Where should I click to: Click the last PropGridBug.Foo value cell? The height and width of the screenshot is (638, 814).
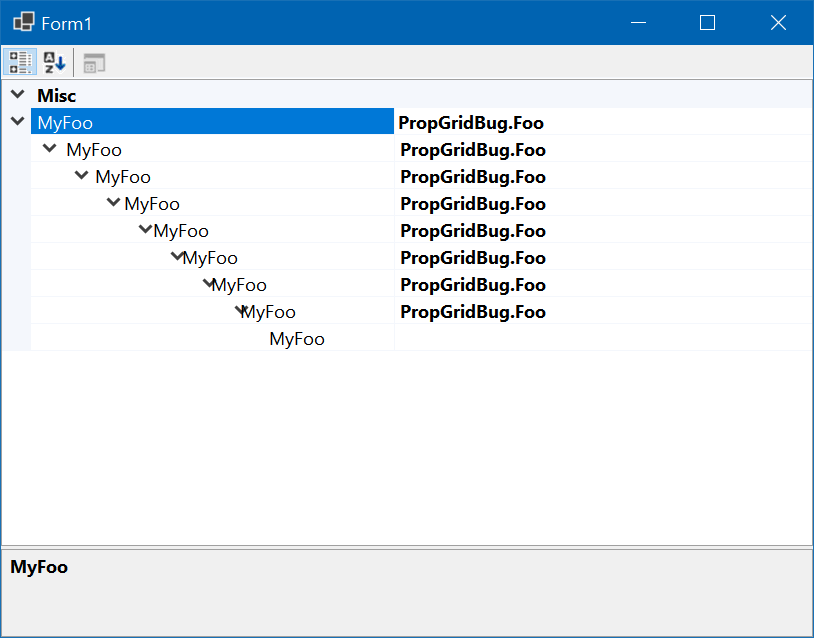(470, 311)
